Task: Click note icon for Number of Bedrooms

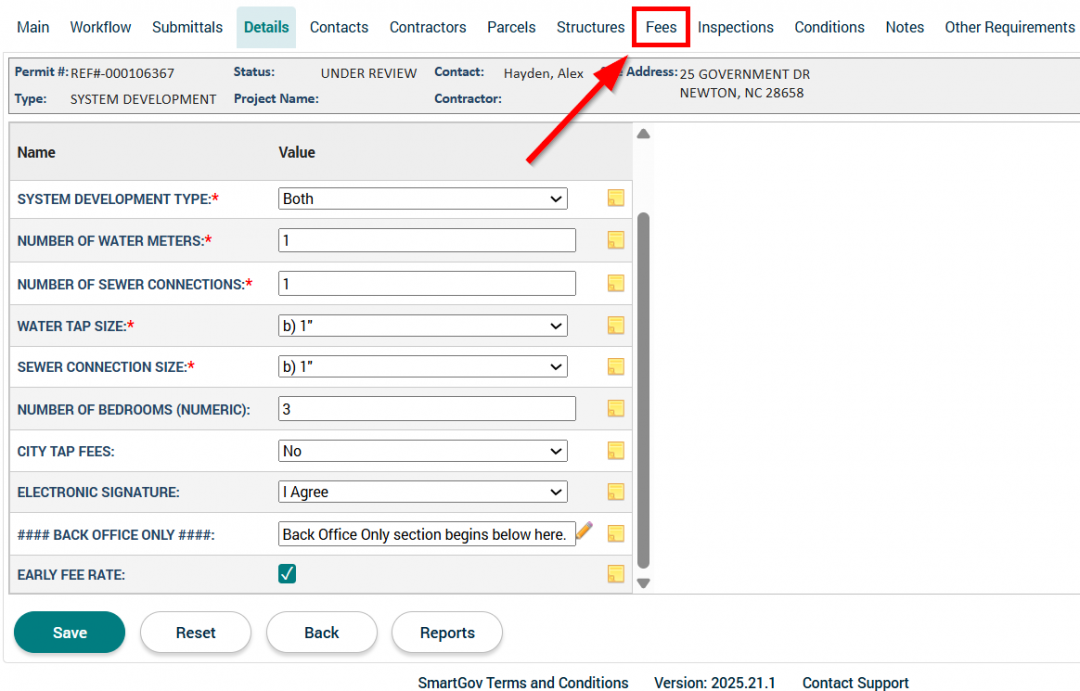Action: click(616, 408)
